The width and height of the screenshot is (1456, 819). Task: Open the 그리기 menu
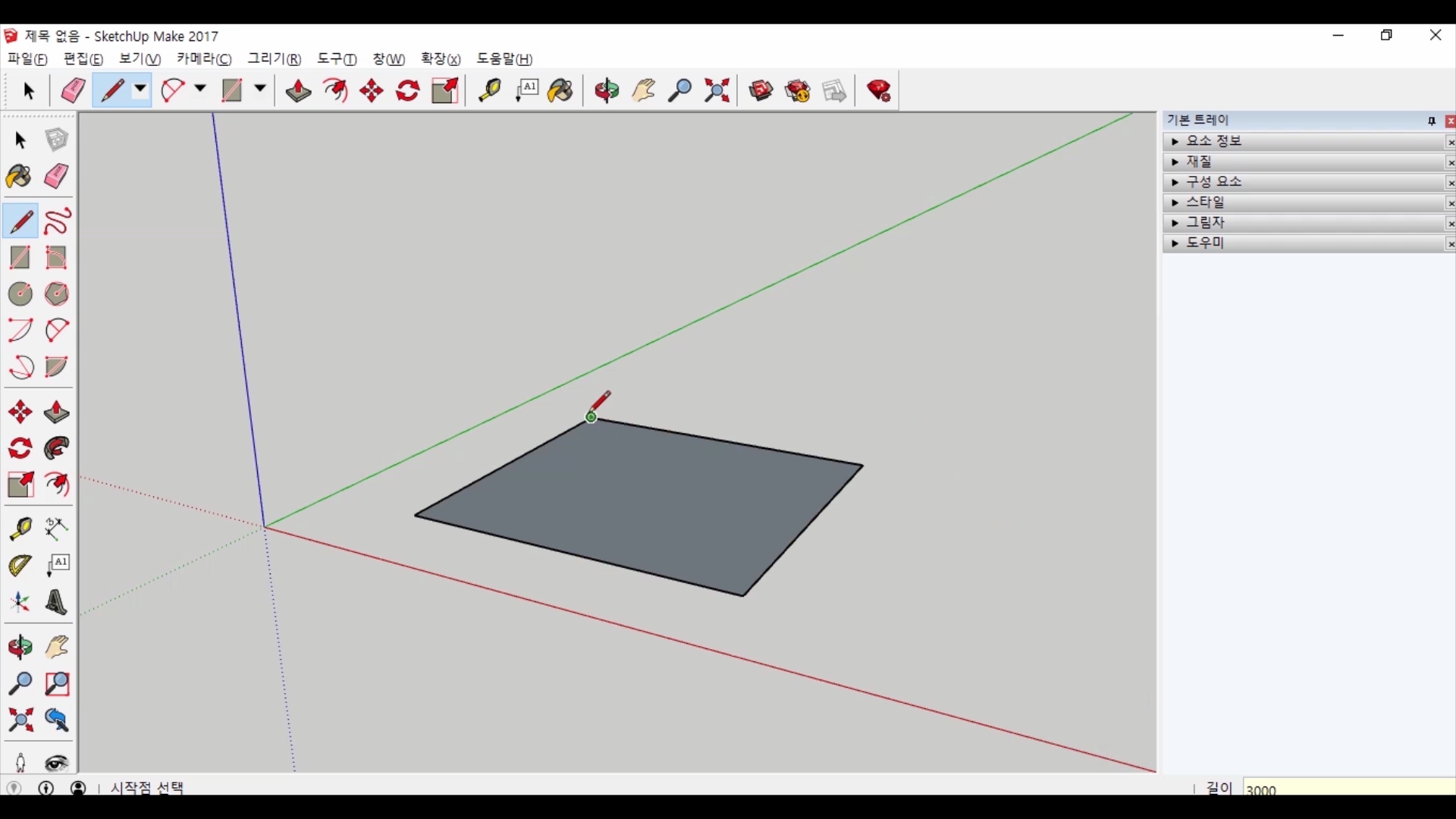(274, 59)
